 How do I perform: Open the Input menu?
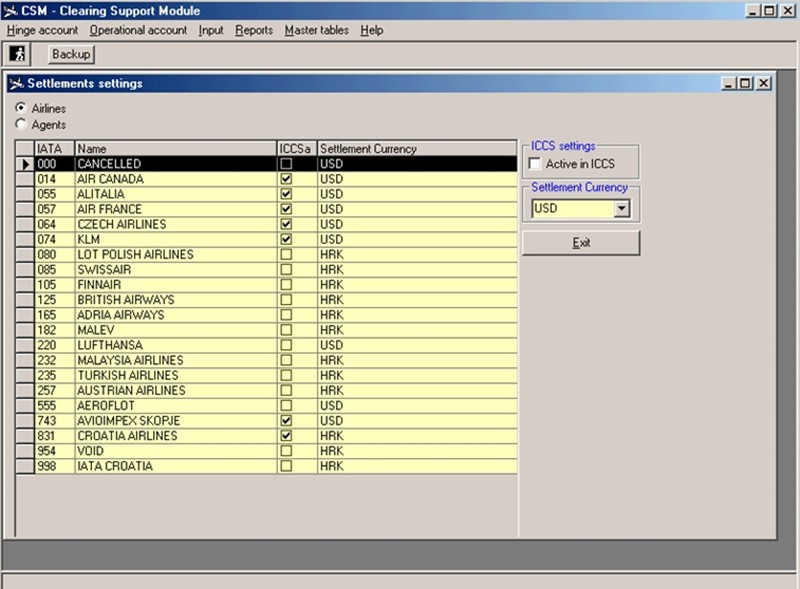[x=211, y=30]
